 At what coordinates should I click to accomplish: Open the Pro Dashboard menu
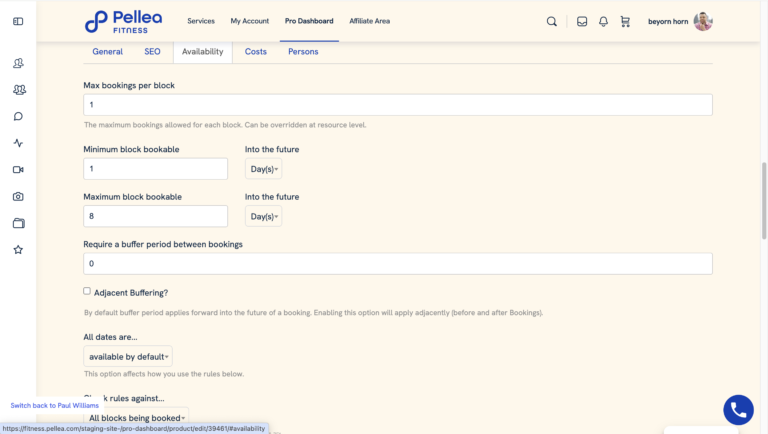[x=309, y=21]
